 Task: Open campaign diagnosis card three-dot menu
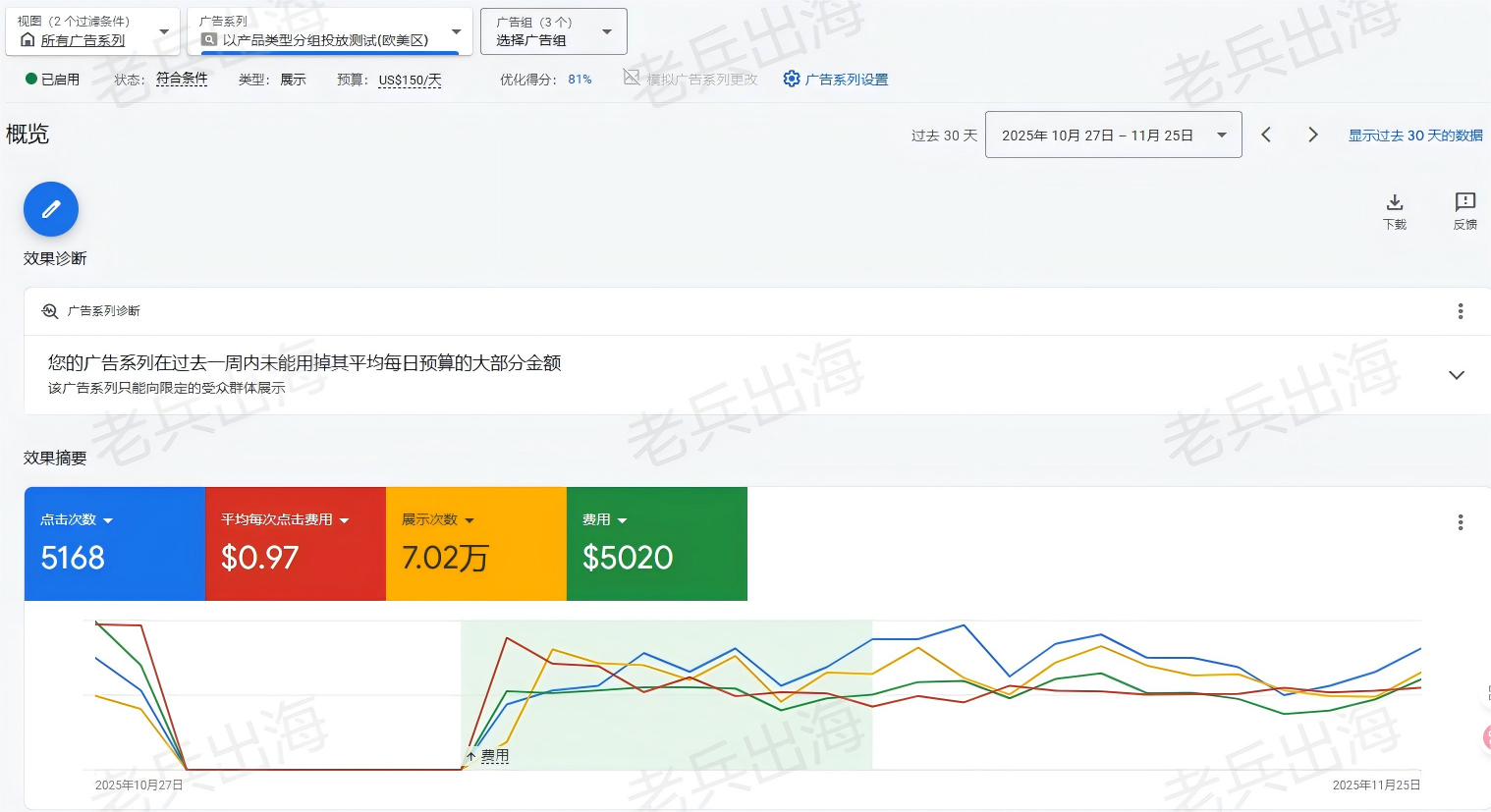point(1460,311)
